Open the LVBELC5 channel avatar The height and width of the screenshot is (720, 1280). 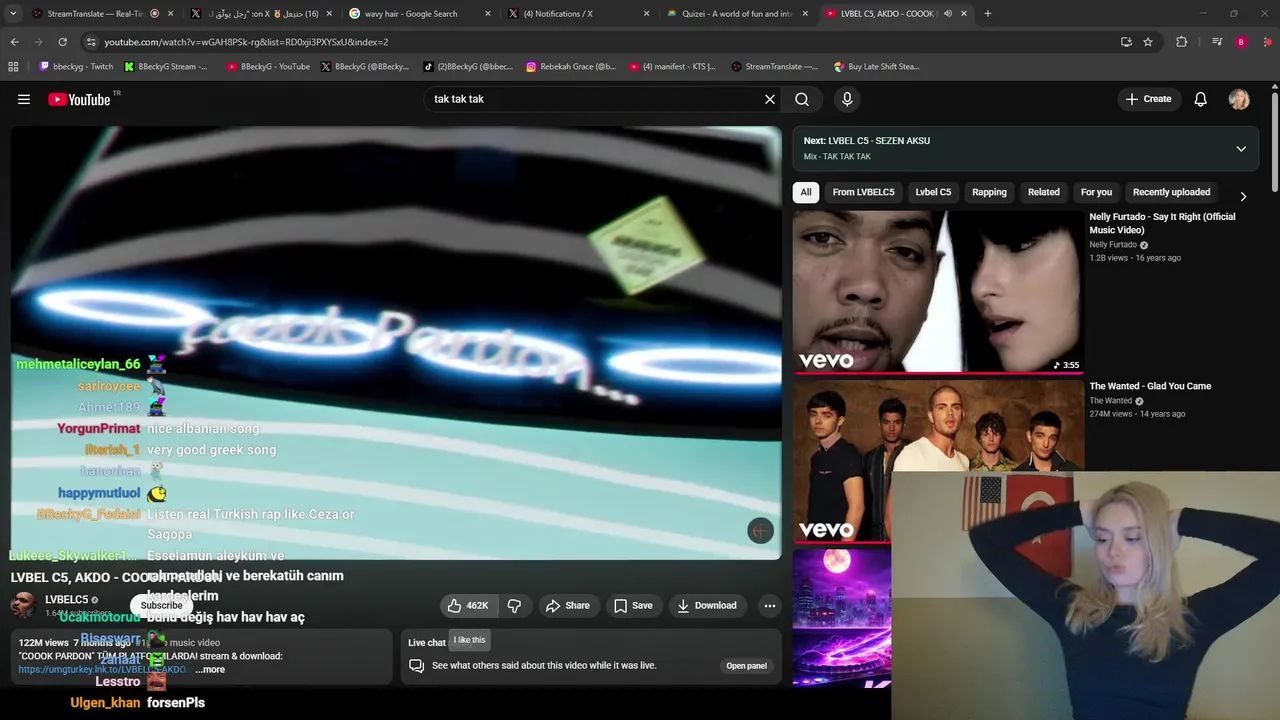(x=23, y=605)
